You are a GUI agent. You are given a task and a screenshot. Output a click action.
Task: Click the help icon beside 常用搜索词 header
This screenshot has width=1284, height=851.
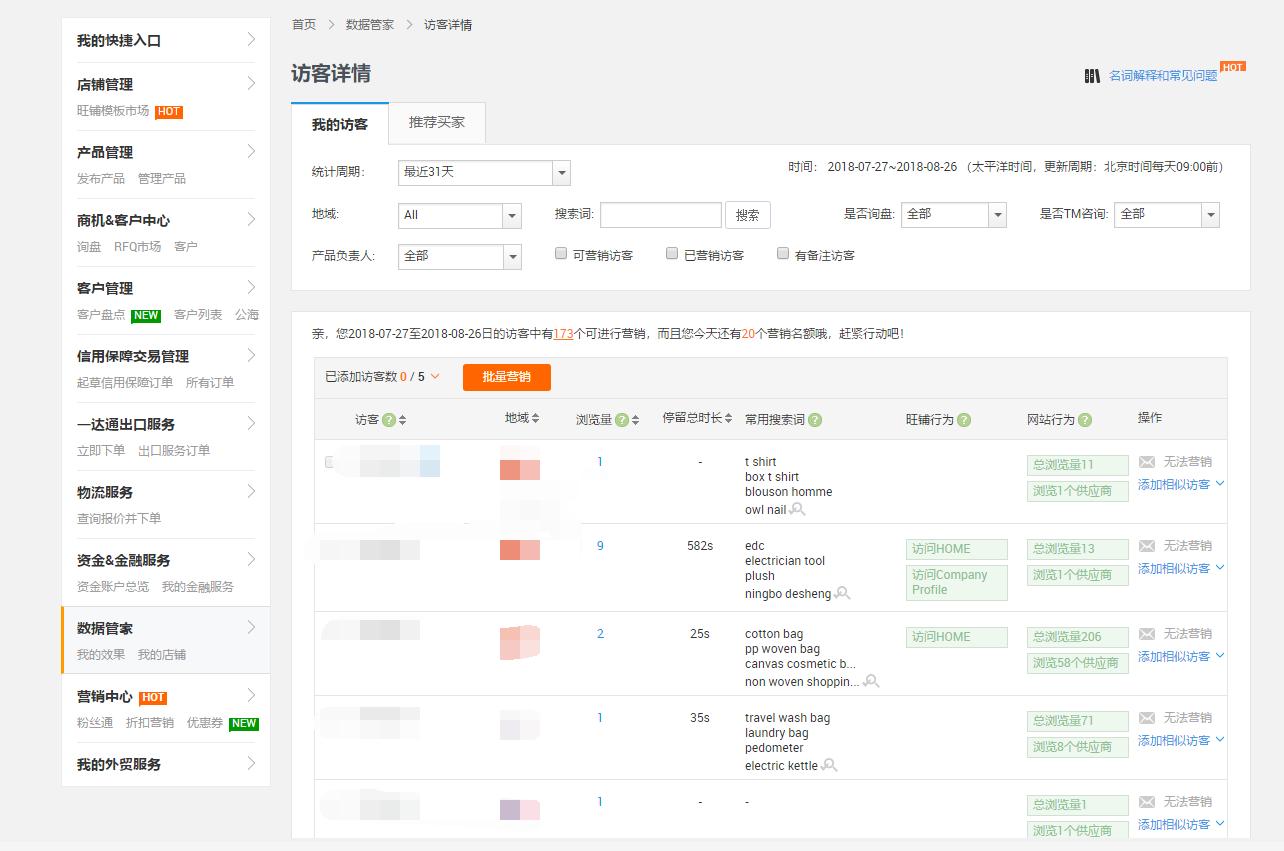(x=815, y=419)
